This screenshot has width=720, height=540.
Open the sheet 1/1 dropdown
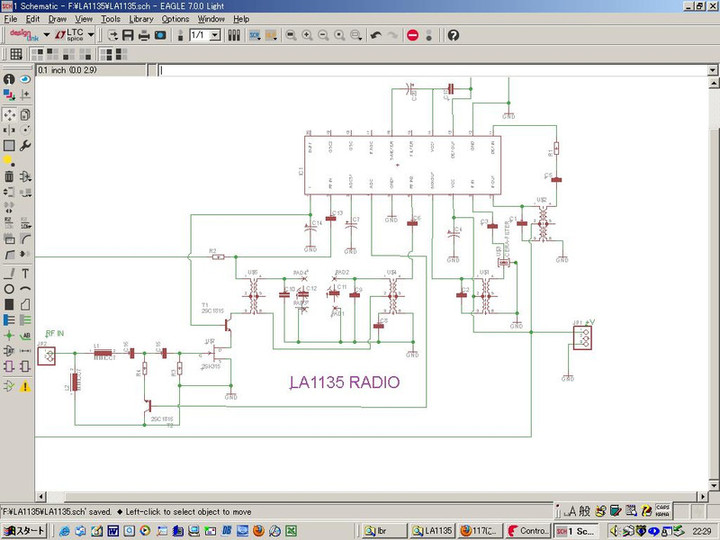click(216, 35)
